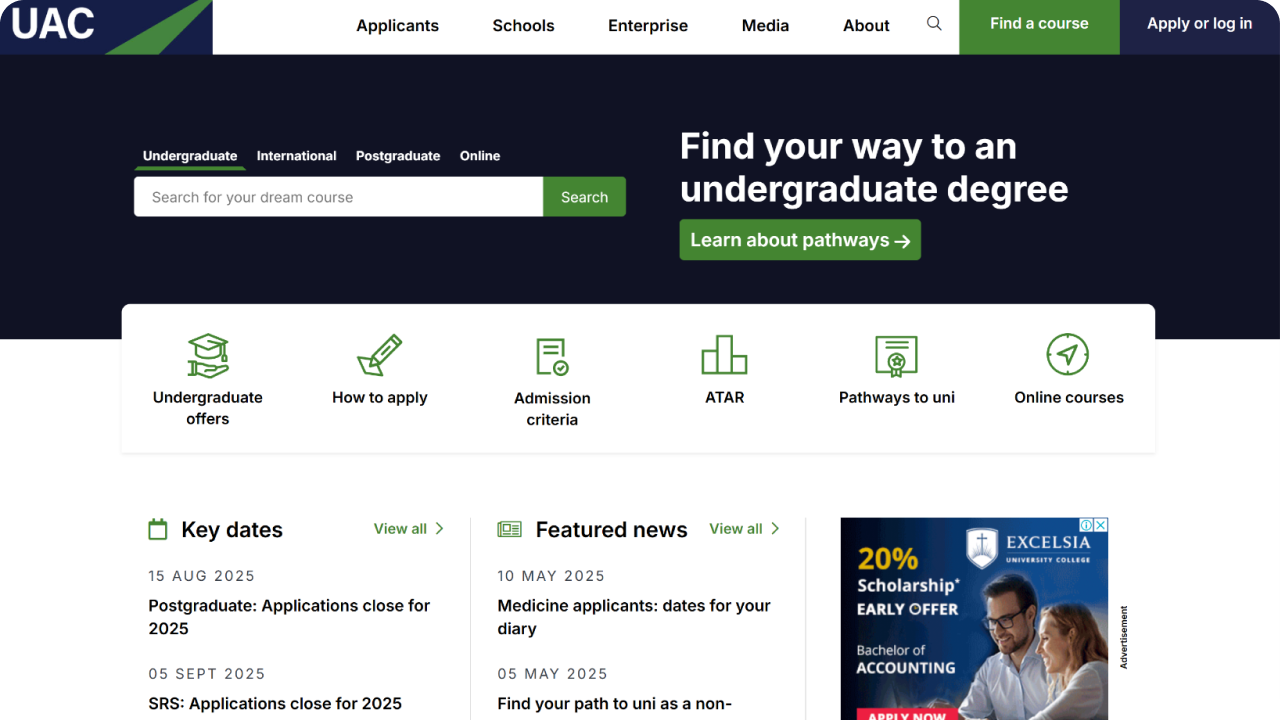Open Find your path to uni article
This screenshot has height=720, width=1280.
615,704
